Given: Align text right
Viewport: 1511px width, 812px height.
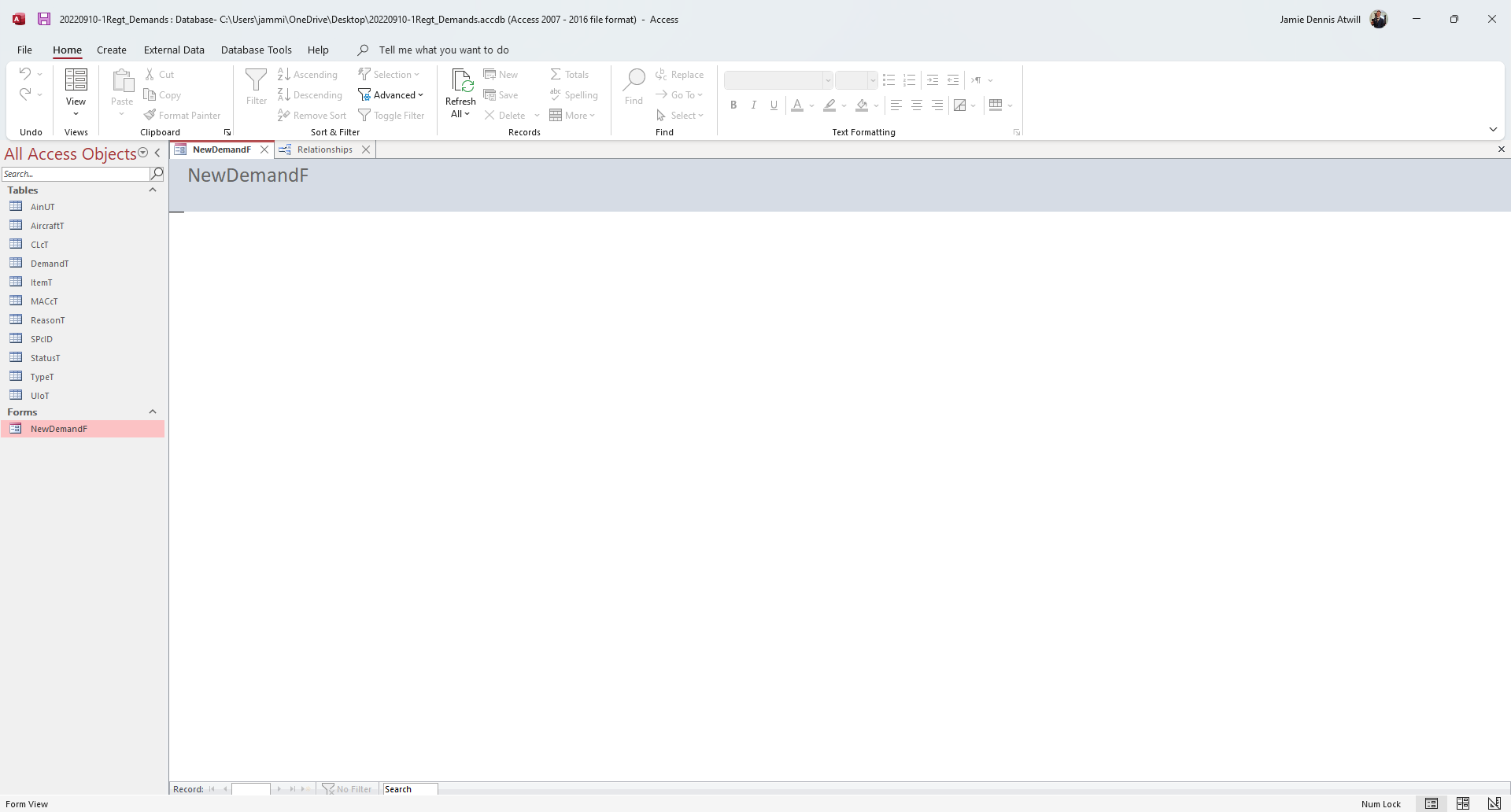Looking at the screenshot, I should (x=937, y=105).
